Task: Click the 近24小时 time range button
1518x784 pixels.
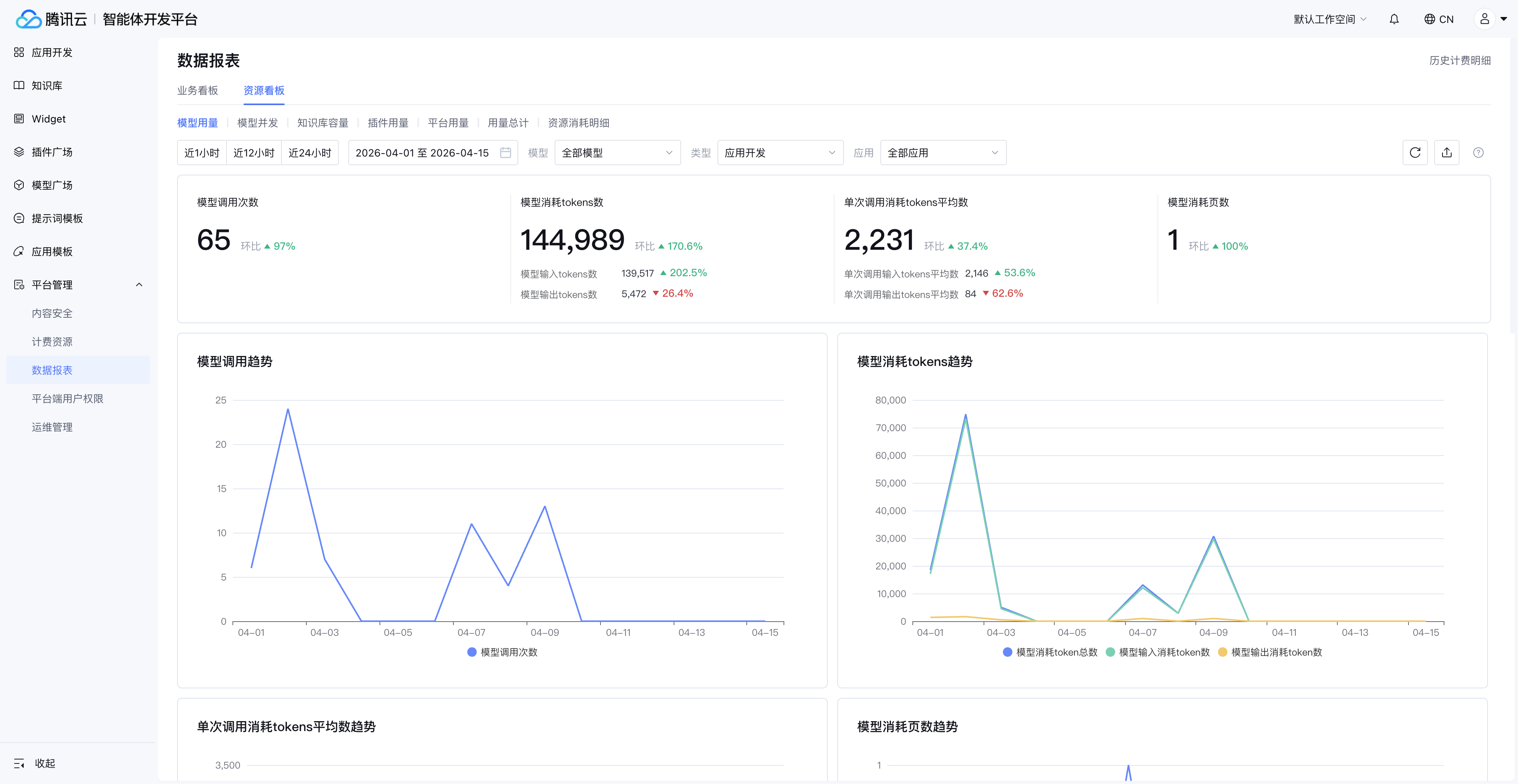Action: [x=310, y=153]
